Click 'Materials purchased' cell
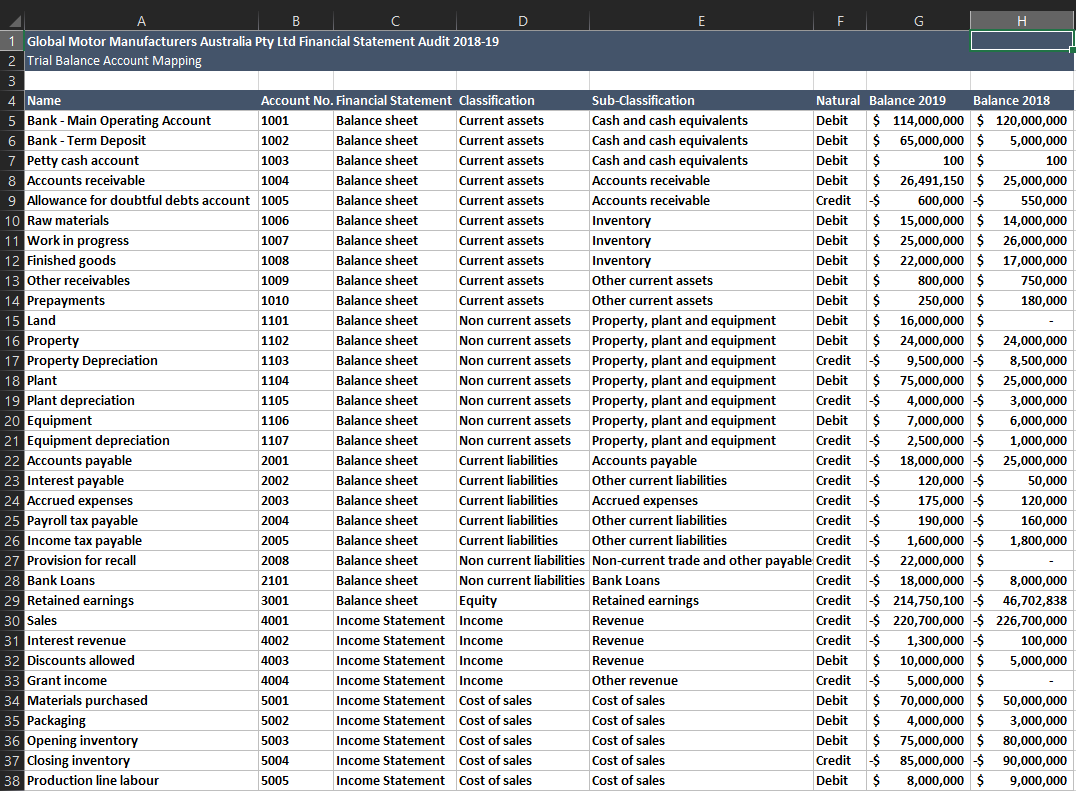The width and height of the screenshot is (1076, 791). 141,701
